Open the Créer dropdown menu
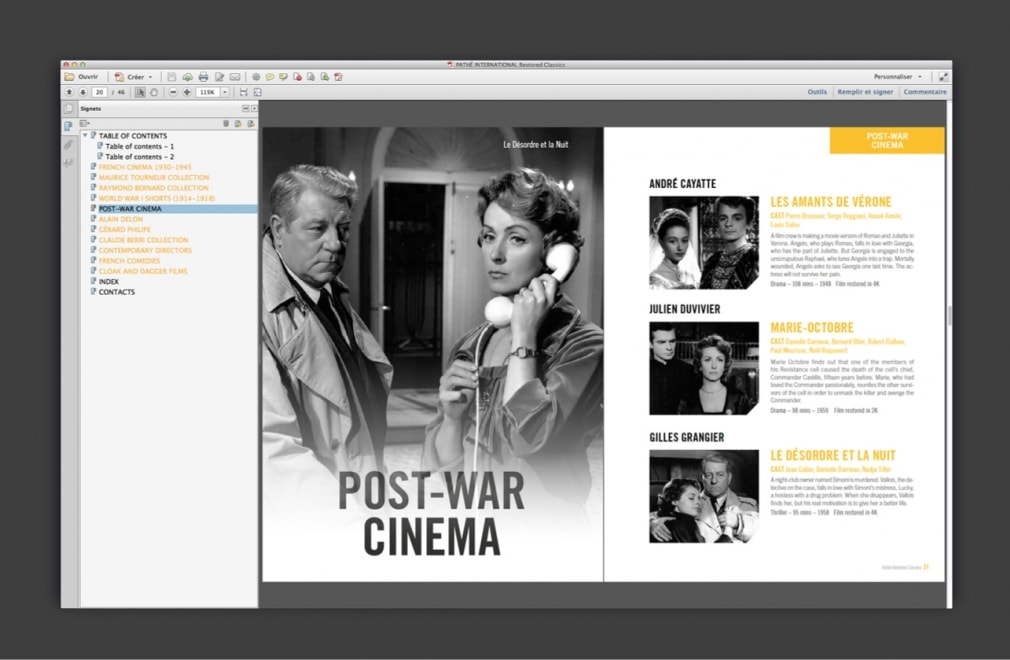This screenshot has height=660, width=1010. pyautogui.click(x=136, y=76)
